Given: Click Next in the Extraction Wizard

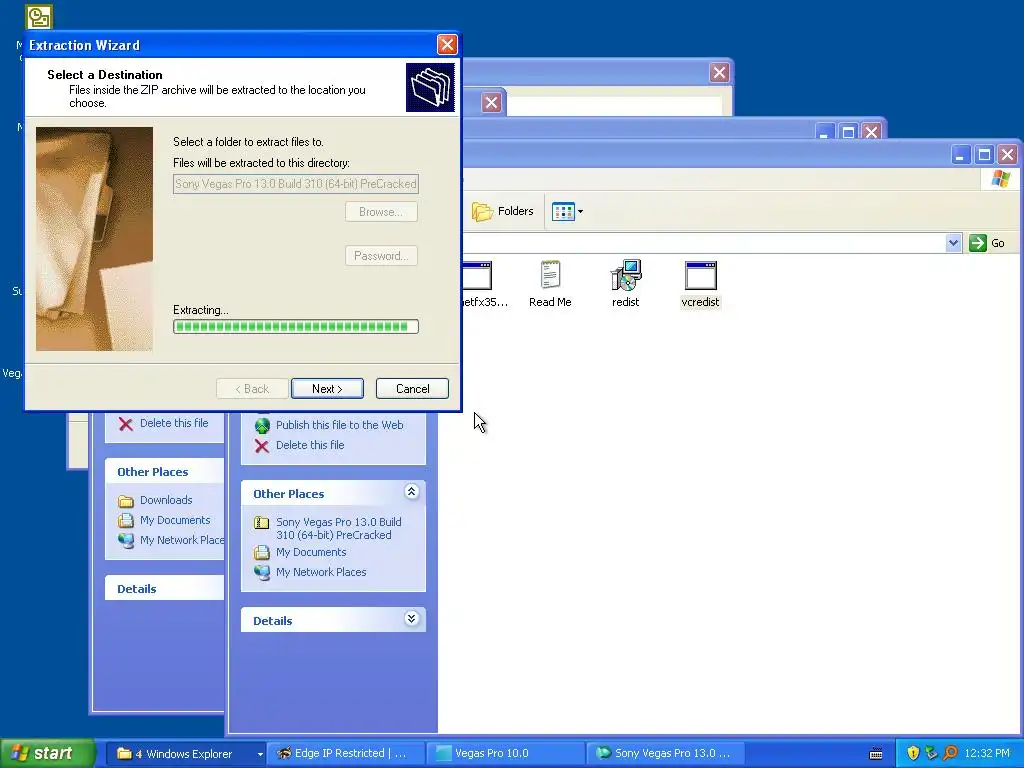Looking at the screenshot, I should click(x=327, y=389).
